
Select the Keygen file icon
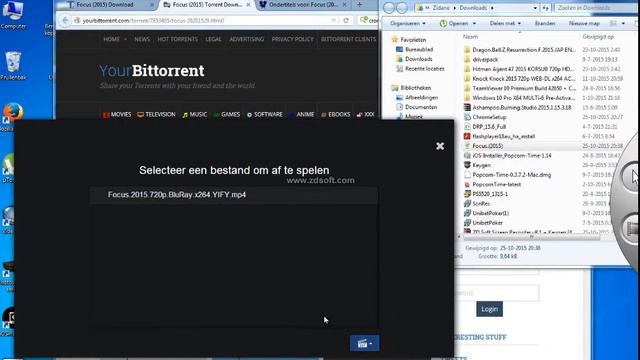tap(467, 165)
